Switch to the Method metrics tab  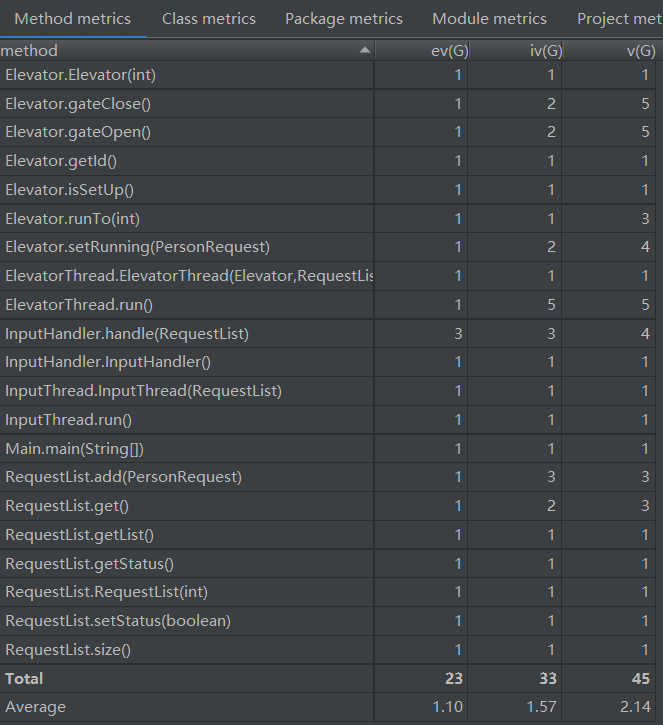click(73, 19)
